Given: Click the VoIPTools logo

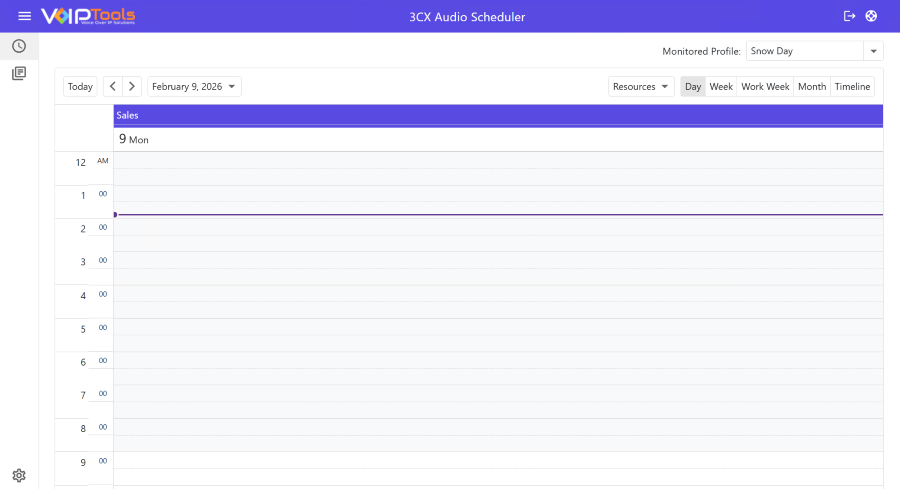Looking at the screenshot, I should pos(88,16).
